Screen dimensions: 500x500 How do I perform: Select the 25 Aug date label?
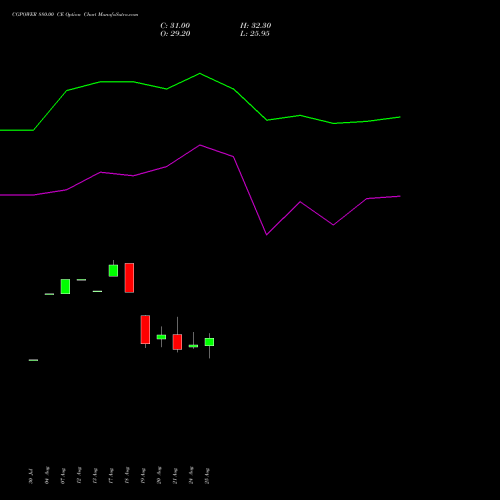pyautogui.click(x=207, y=476)
